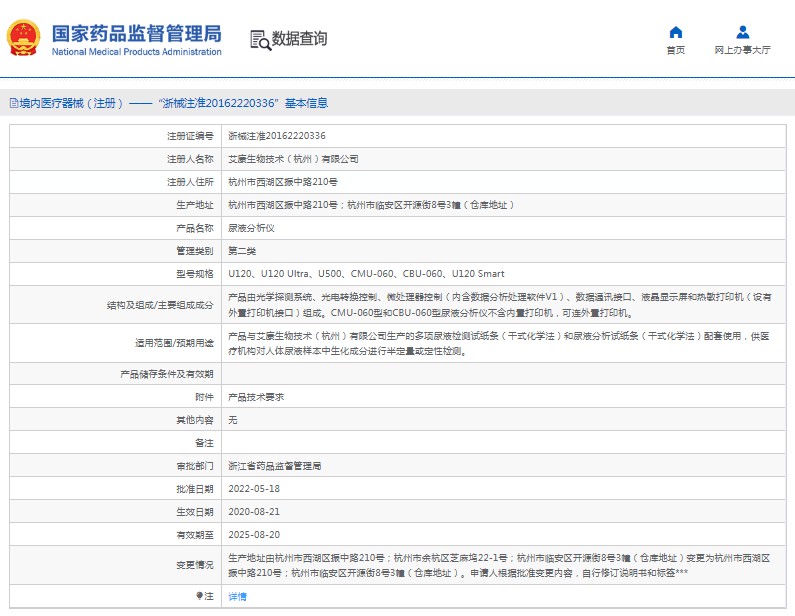The height and width of the screenshot is (616, 795).
Task: Click the 变更情况 description text
Action: 499,565
